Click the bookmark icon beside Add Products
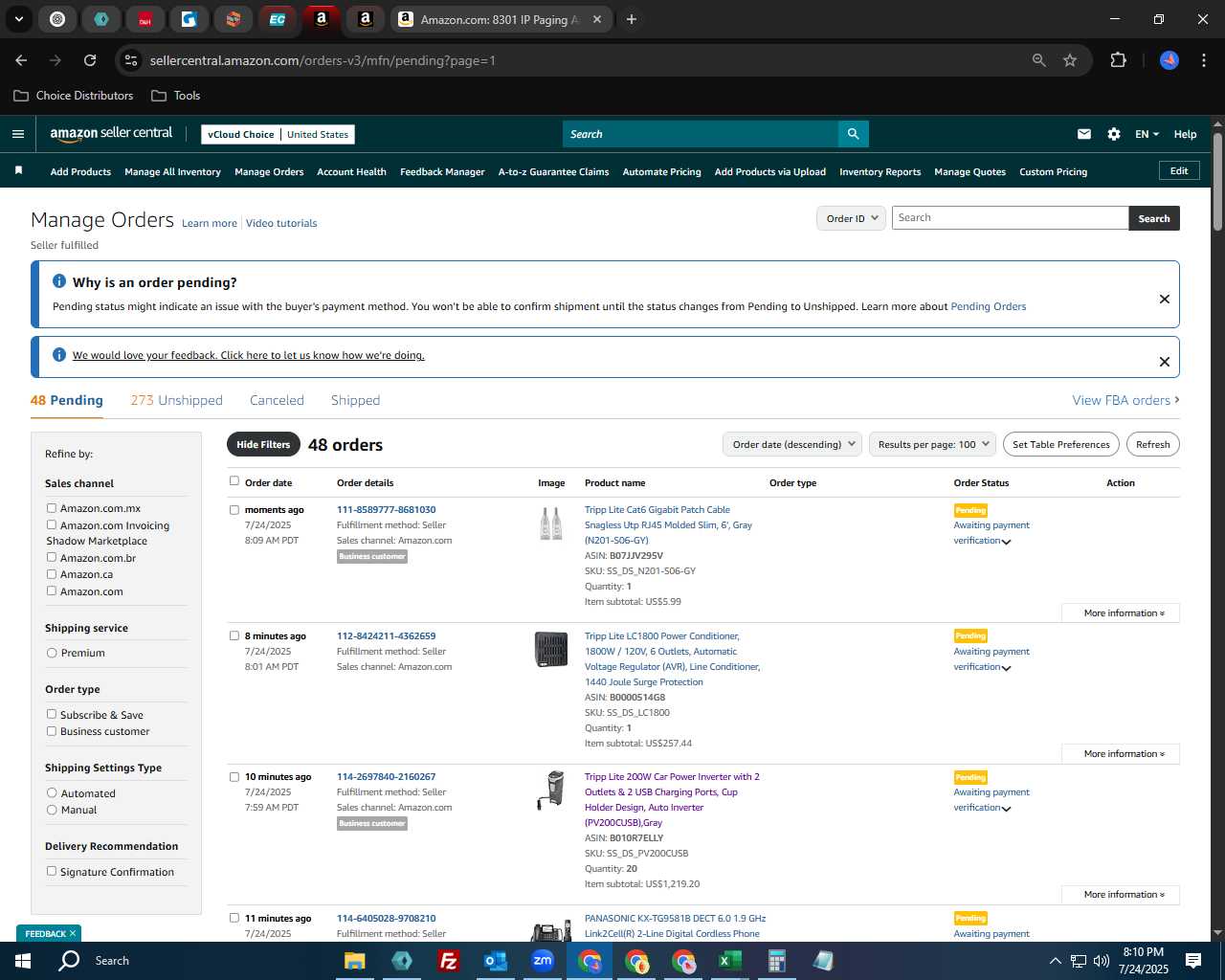1225x980 pixels. (18, 170)
